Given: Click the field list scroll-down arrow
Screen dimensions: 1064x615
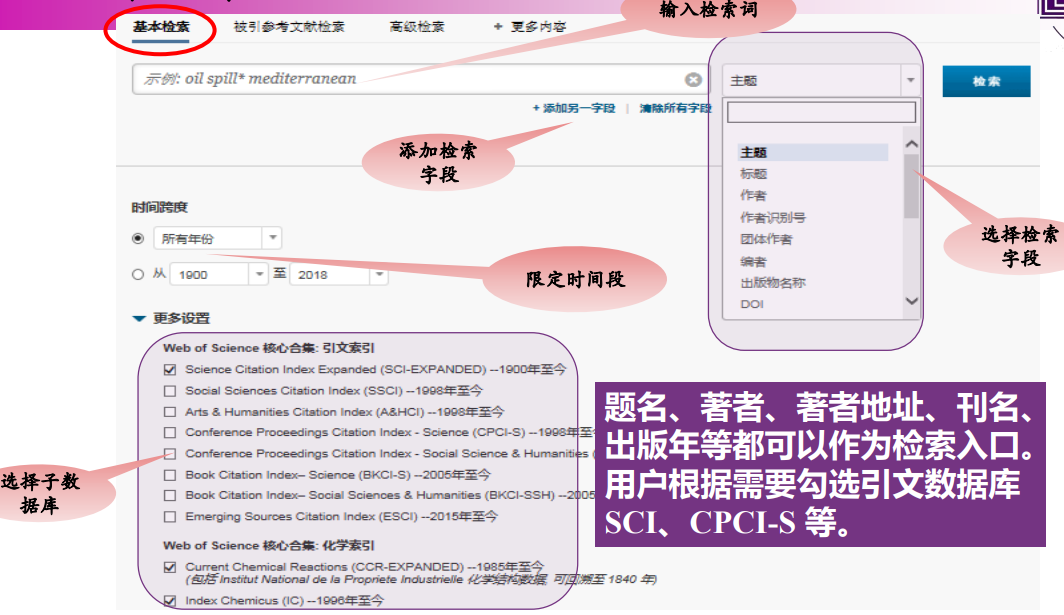Looking at the screenshot, I should (912, 301).
